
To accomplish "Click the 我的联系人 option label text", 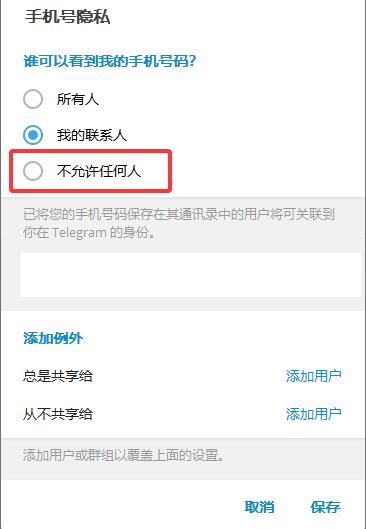I will 92,135.
